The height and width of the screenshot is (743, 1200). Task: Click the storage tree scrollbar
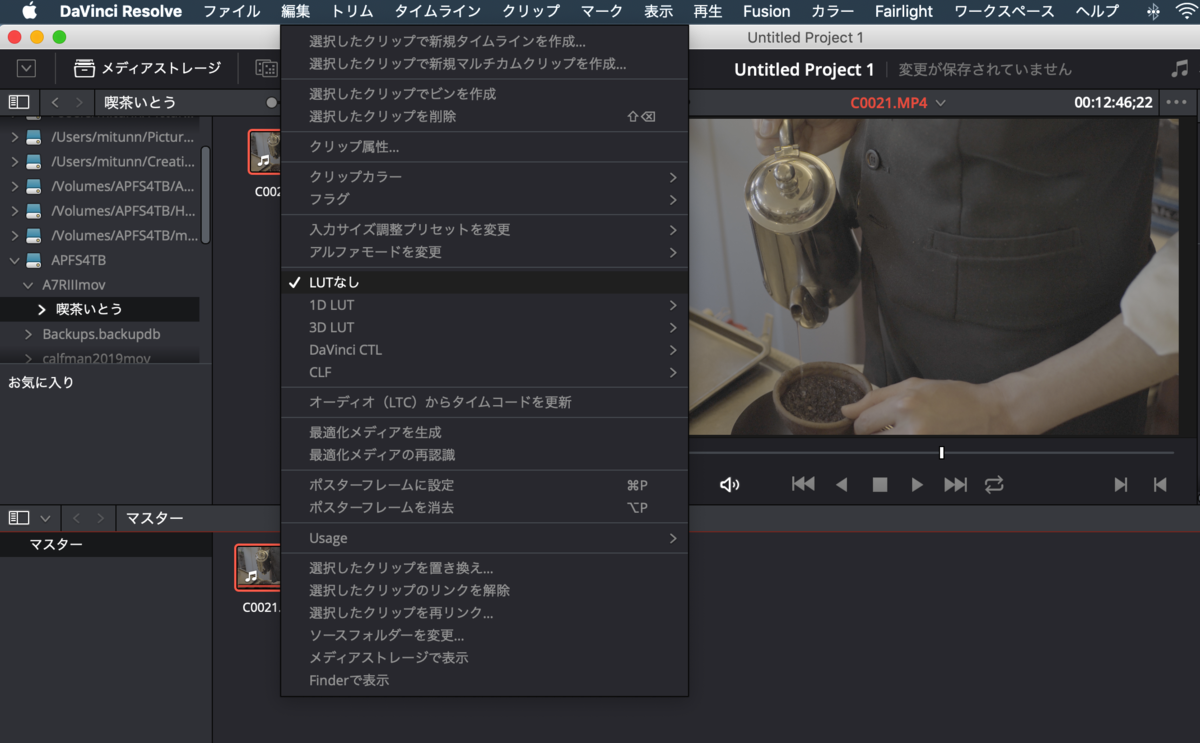205,194
